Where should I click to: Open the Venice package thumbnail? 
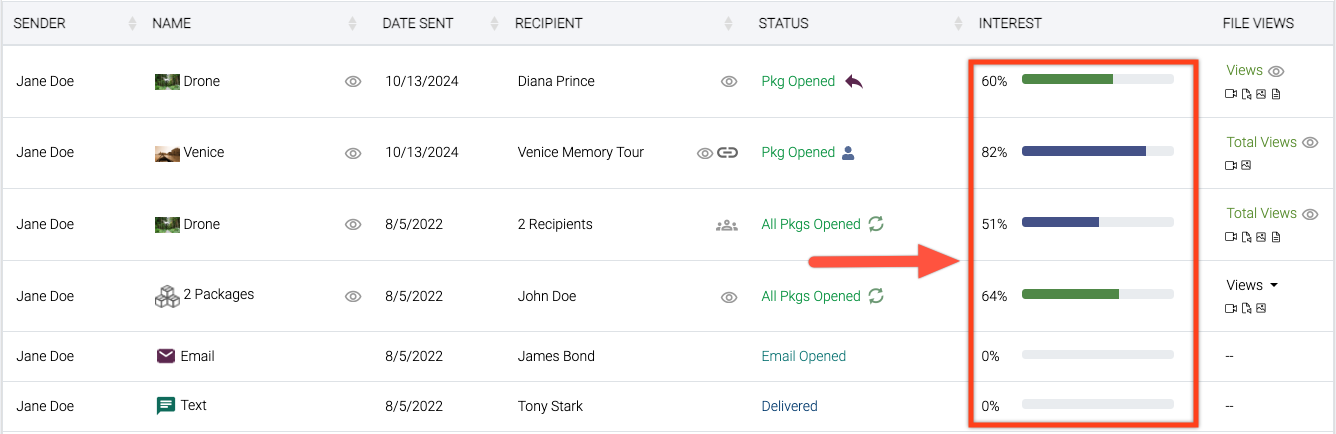coord(167,153)
